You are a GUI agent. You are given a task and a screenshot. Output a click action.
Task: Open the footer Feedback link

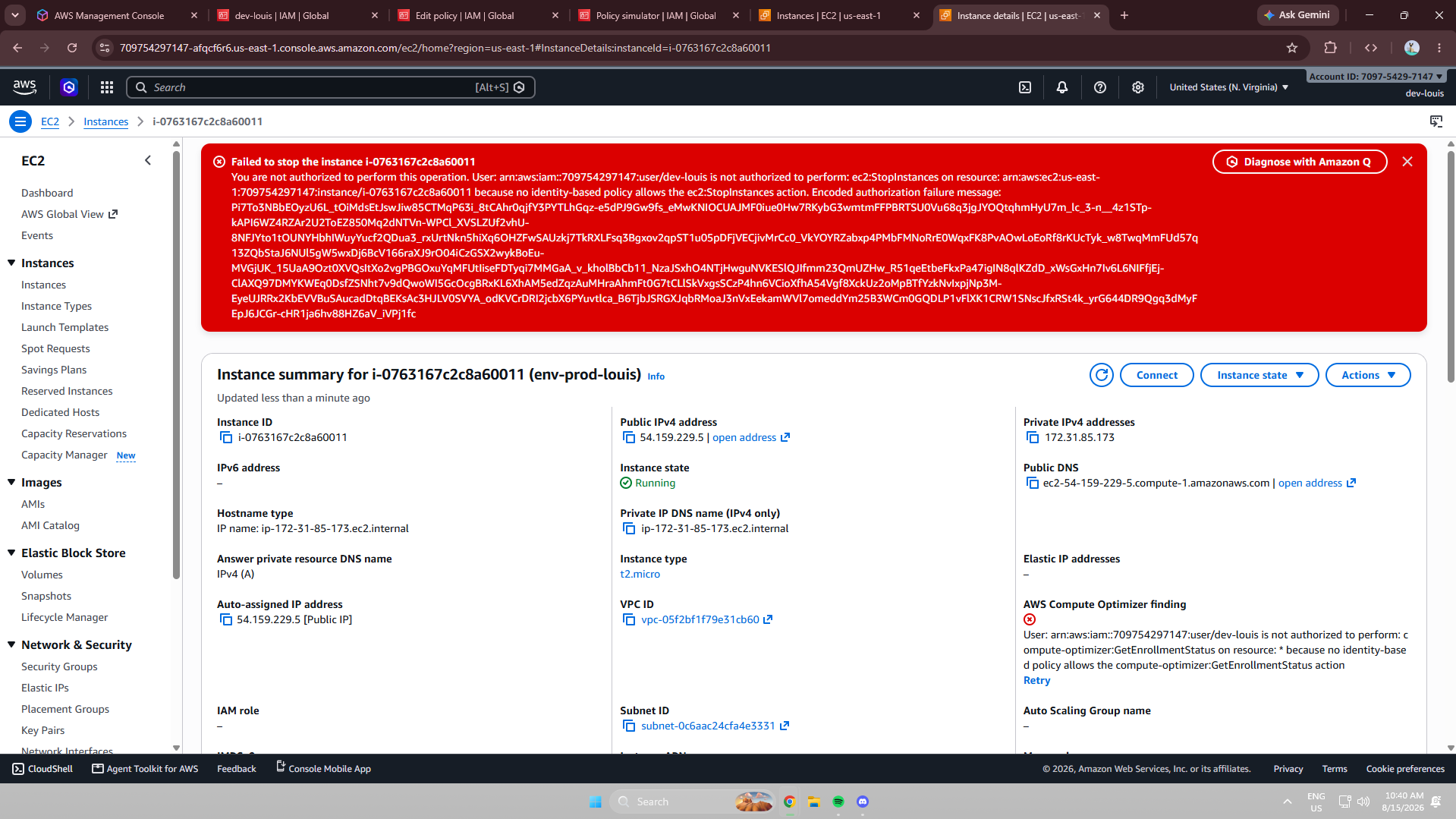237,769
